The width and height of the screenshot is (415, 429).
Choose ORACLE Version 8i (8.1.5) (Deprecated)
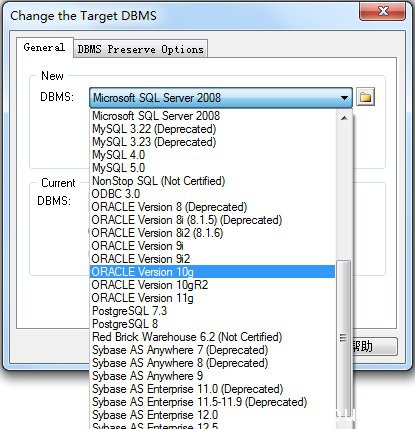[213, 220]
